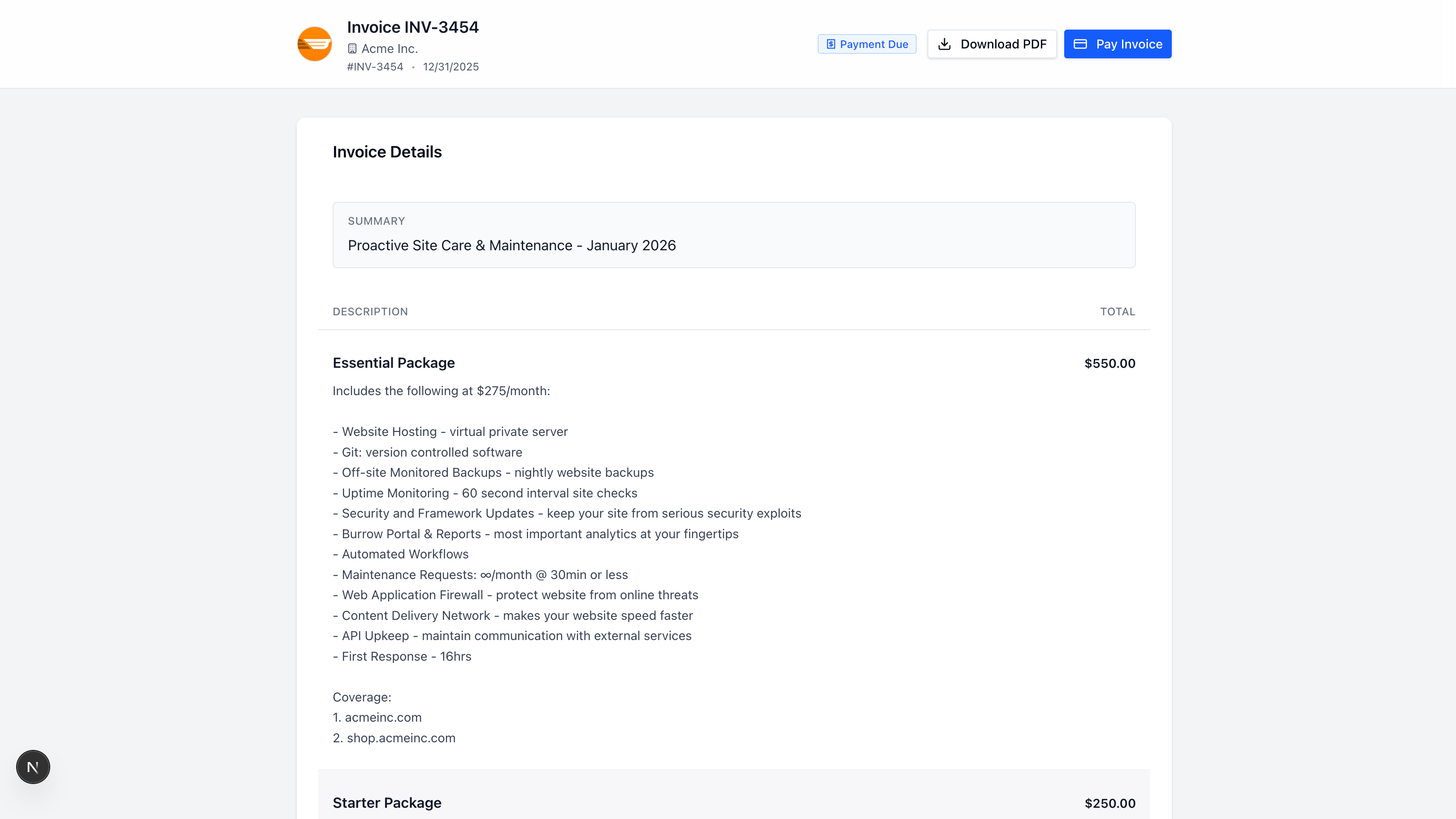Click the Acme Inc. company name
The height and width of the screenshot is (819, 1456).
(390, 48)
